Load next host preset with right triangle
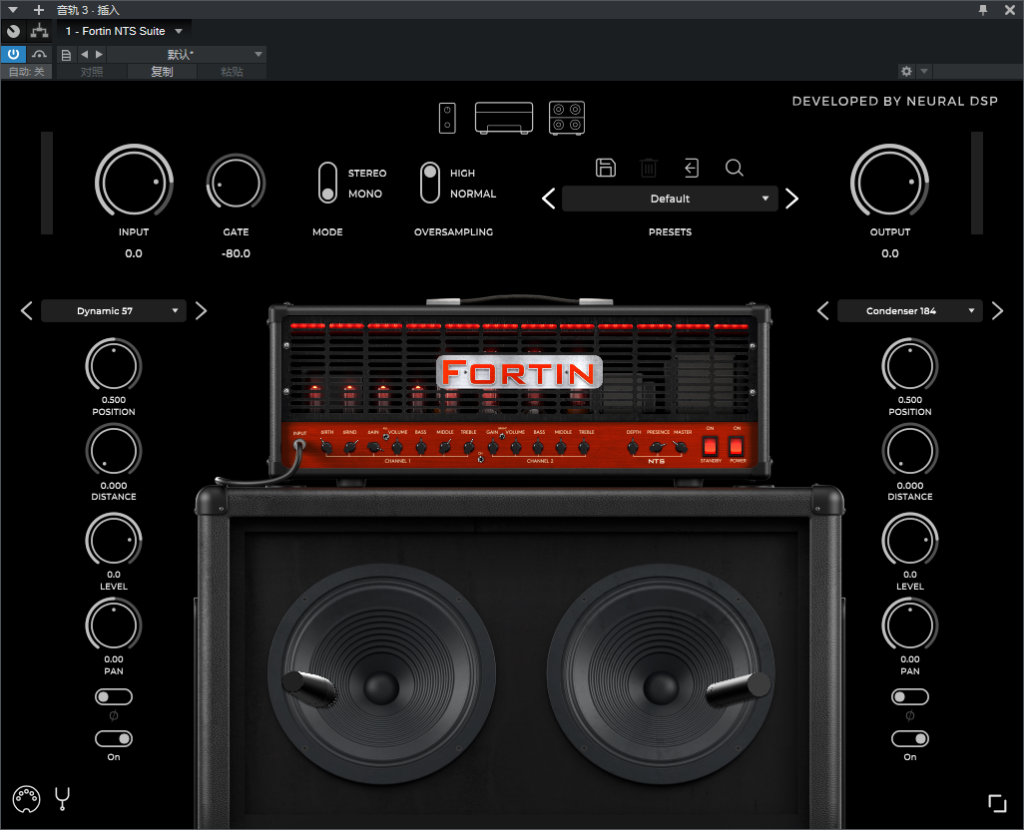The image size is (1024, 830). pyautogui.click(x=99, y=54)
